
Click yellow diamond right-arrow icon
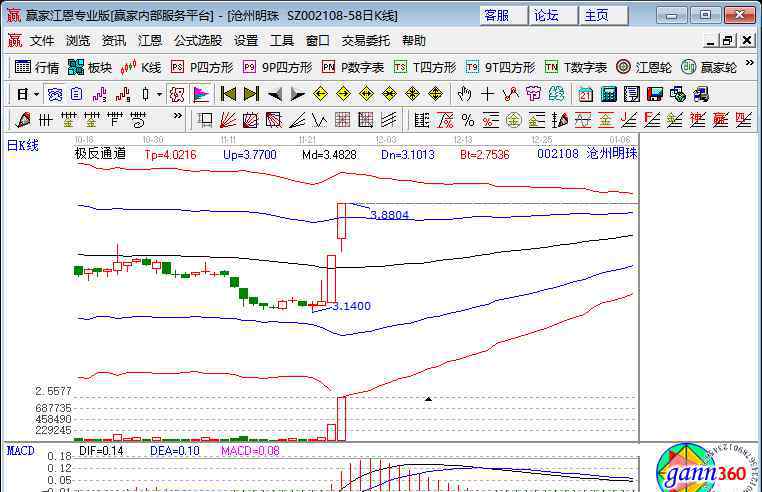click(x=344, y=94)
